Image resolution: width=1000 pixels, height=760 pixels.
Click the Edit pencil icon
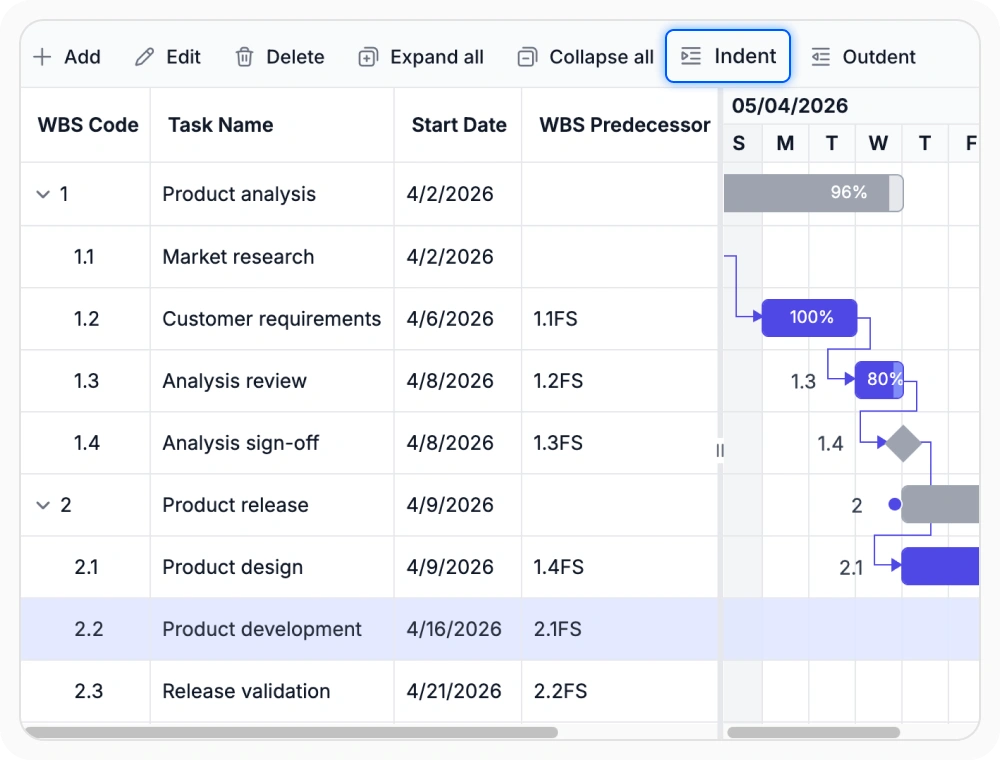145,57
